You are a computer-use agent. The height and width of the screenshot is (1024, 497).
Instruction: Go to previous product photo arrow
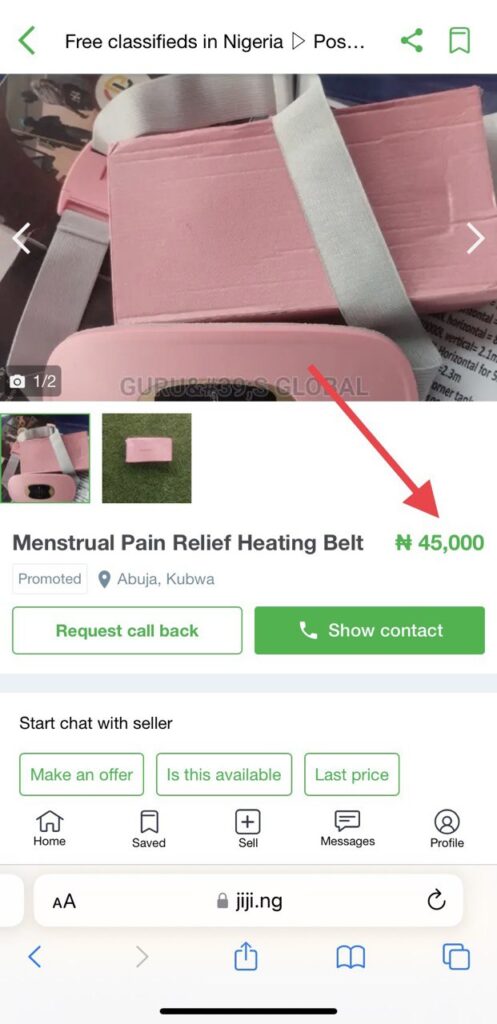21,238
